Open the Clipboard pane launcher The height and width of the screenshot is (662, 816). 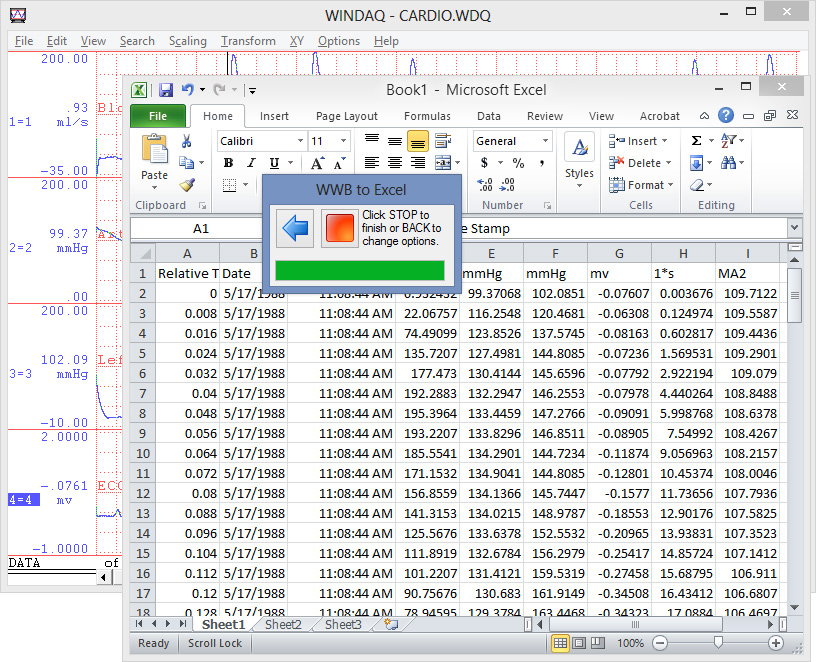202,206
